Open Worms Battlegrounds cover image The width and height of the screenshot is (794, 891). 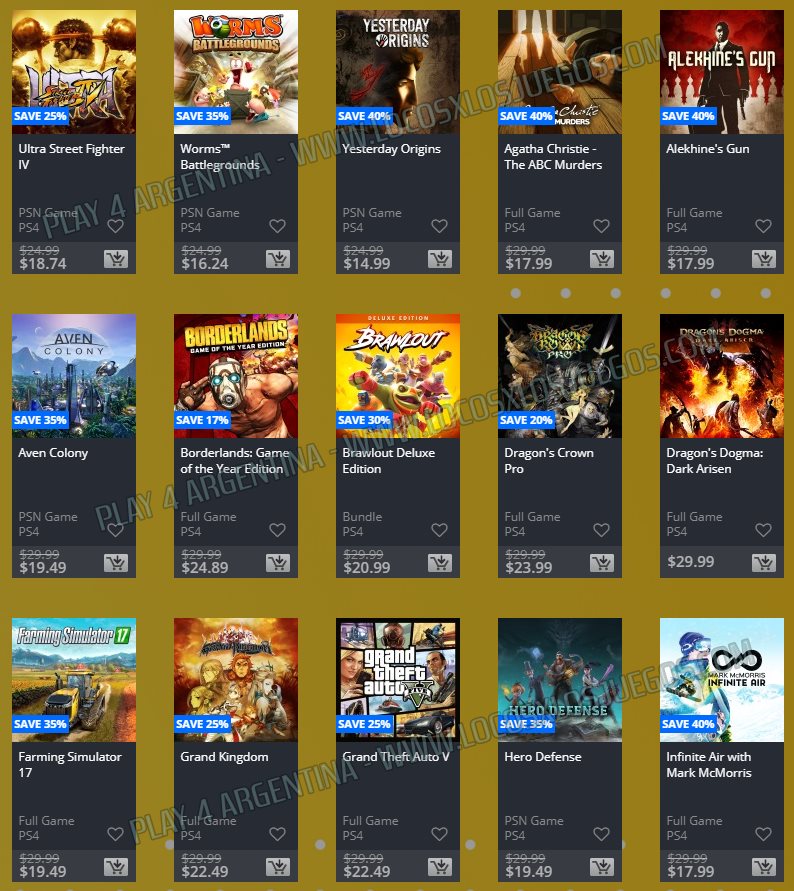pyautogui.click(x=236, y=72)
